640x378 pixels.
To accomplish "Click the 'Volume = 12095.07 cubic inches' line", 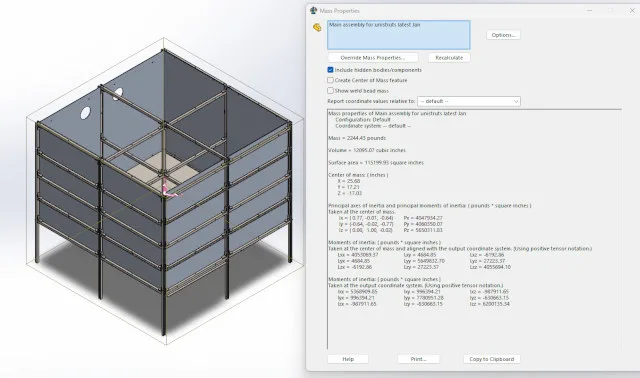I will [x=367, y=150].
